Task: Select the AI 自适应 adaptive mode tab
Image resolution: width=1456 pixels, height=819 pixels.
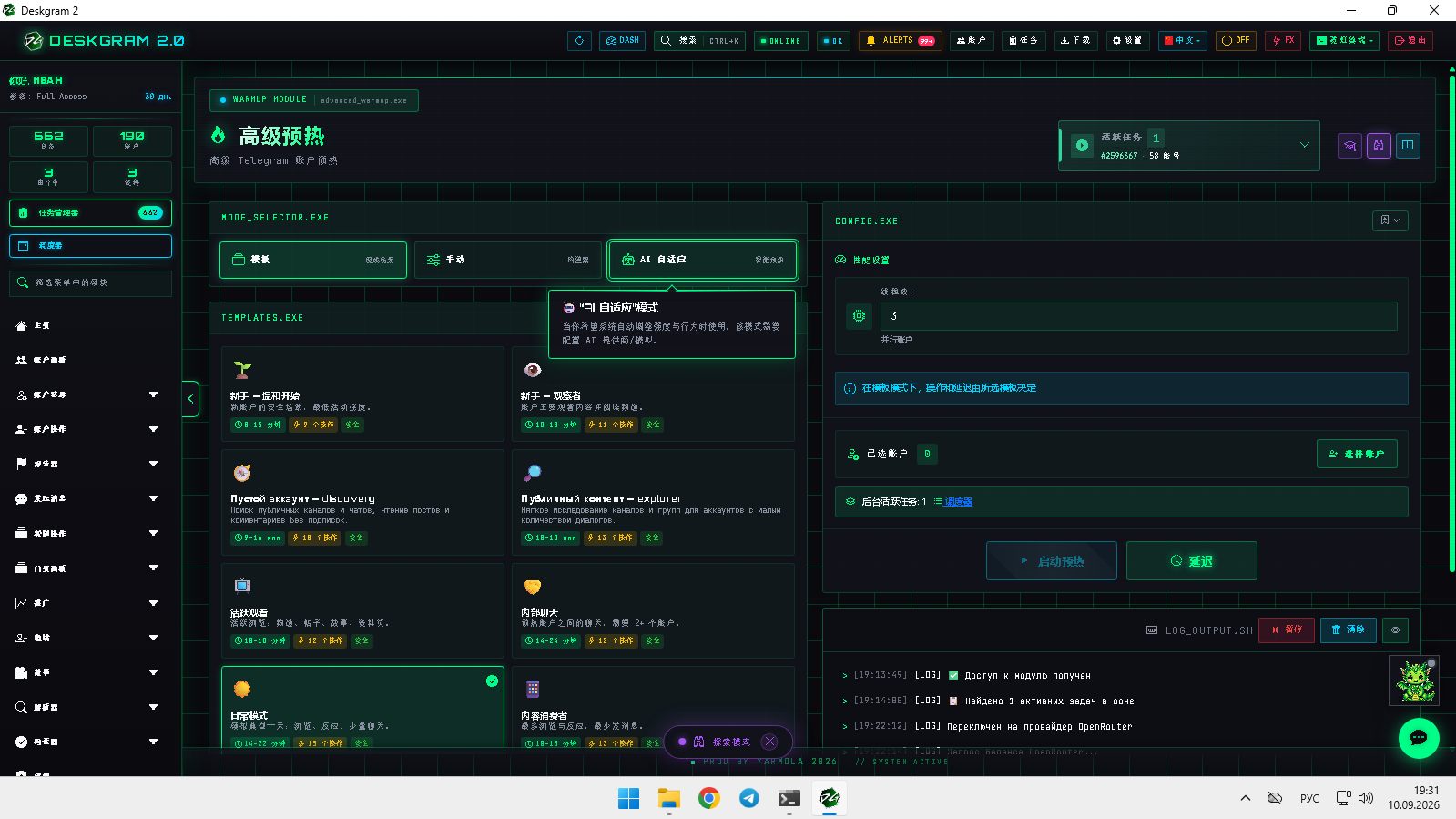Action: click(x=703, y=260)
